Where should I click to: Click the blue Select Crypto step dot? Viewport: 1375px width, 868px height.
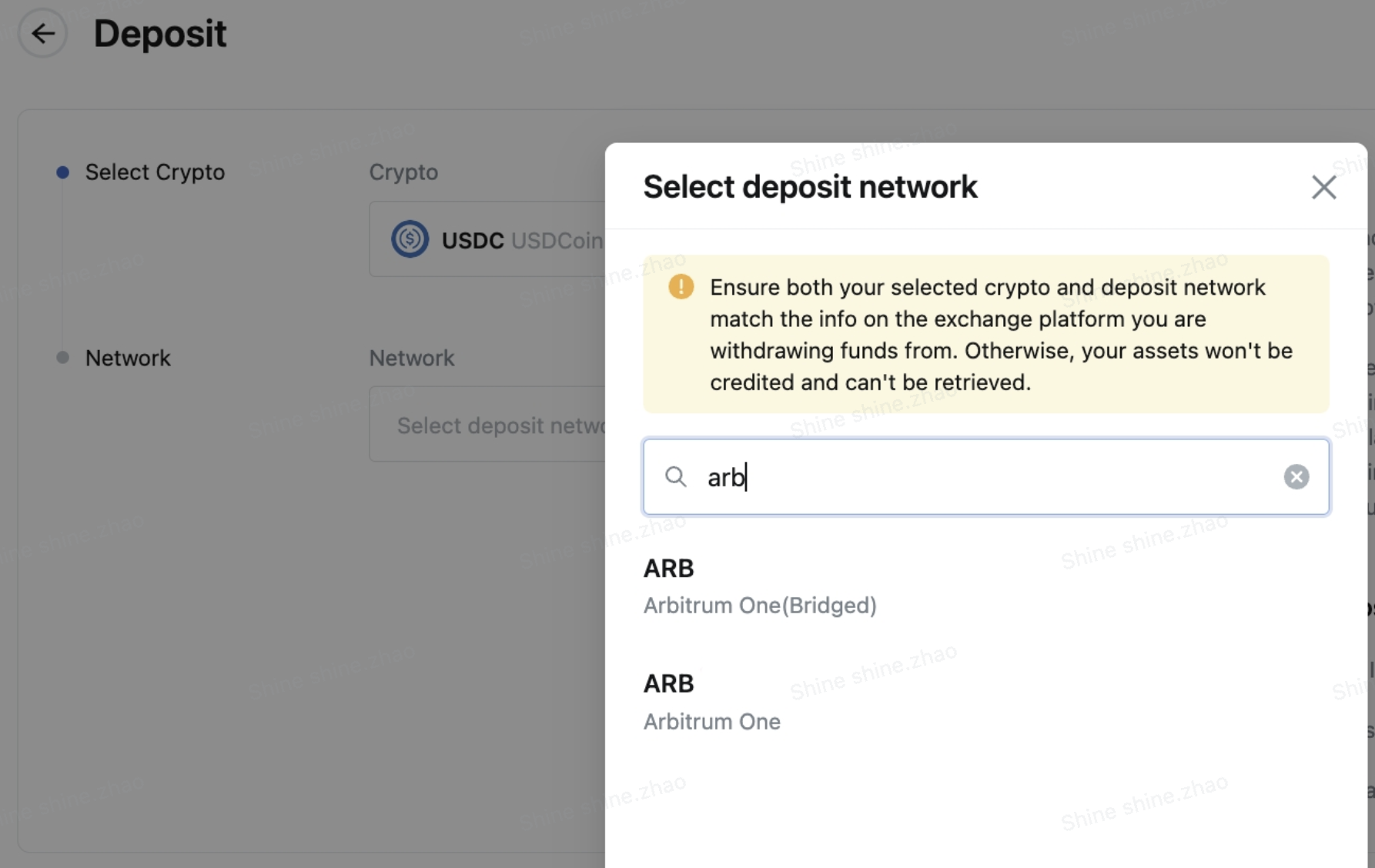click(x=63, y=172)
